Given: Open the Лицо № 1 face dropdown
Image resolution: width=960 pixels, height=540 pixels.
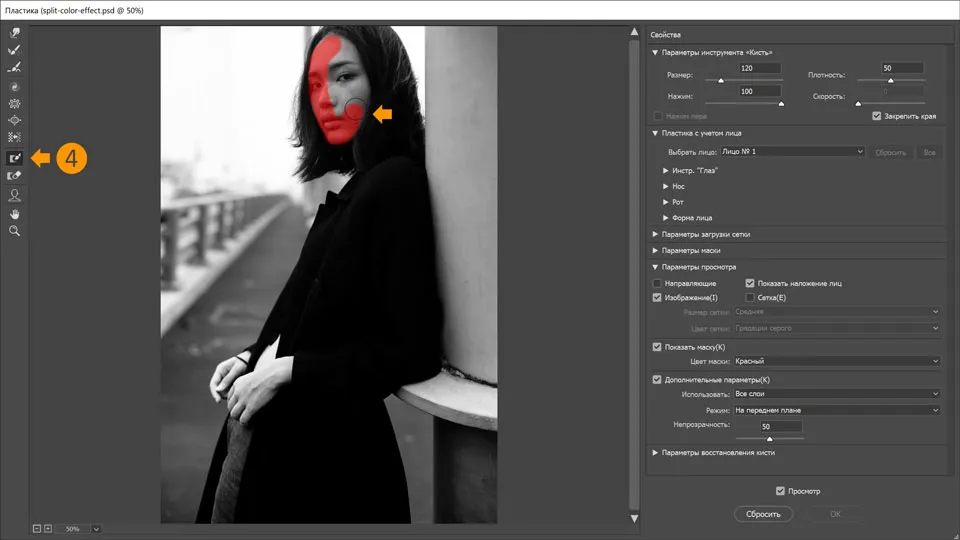Looking at the screenshot, I should (792, 151).
